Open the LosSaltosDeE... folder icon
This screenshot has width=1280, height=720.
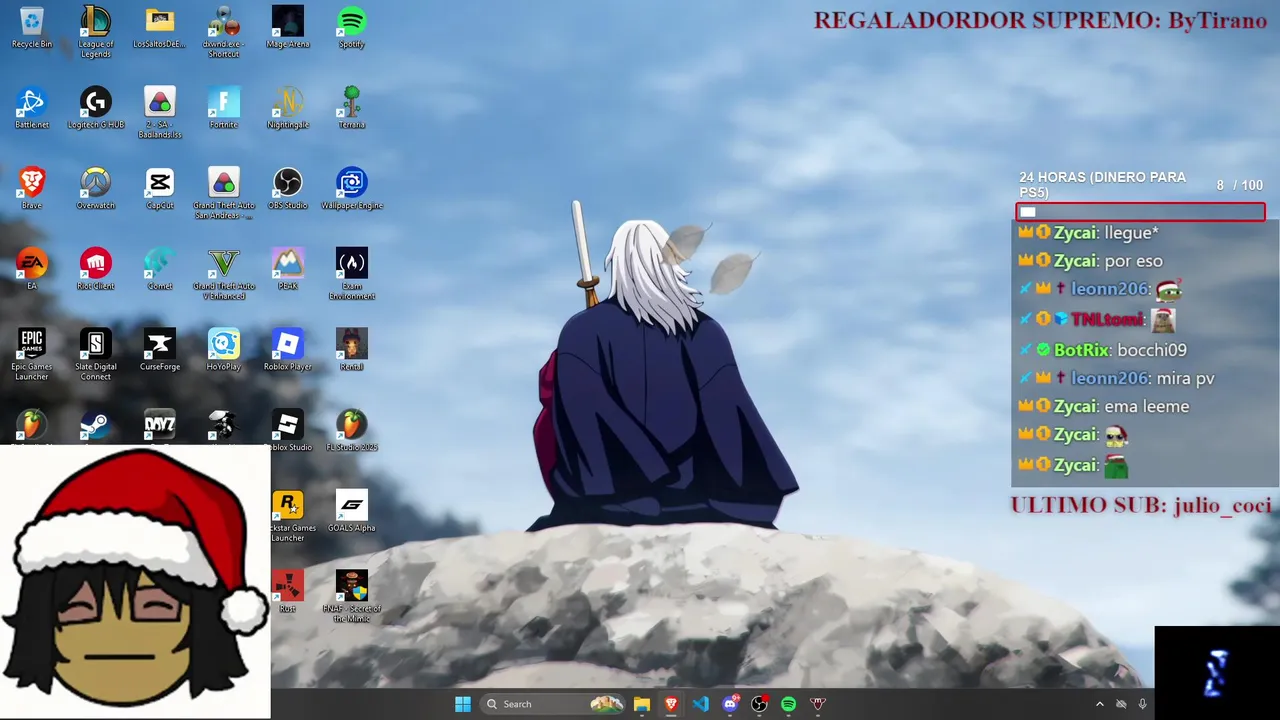[x=160, y=28]
